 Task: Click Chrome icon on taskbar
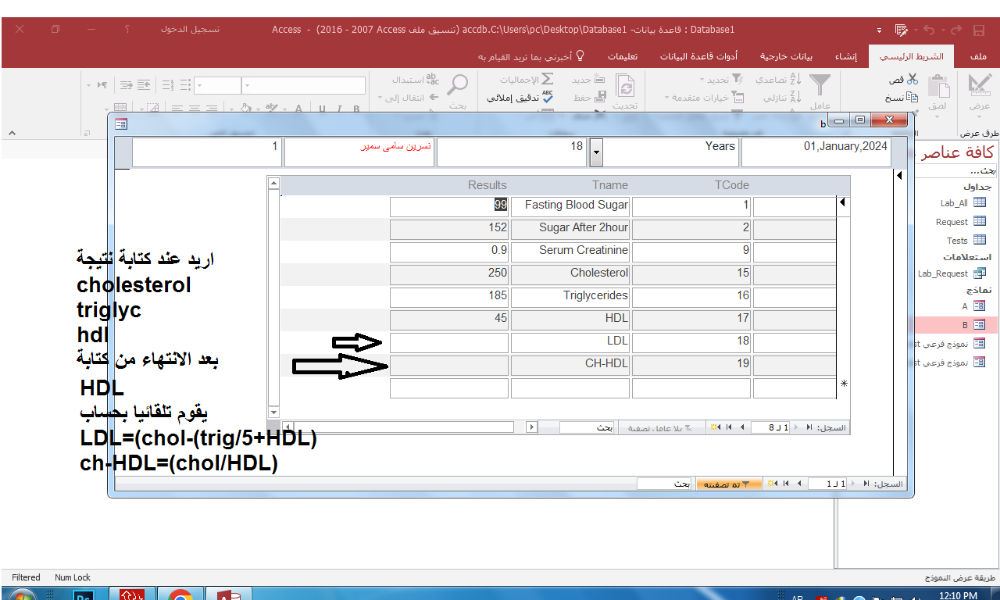click(x=180, y=596)
